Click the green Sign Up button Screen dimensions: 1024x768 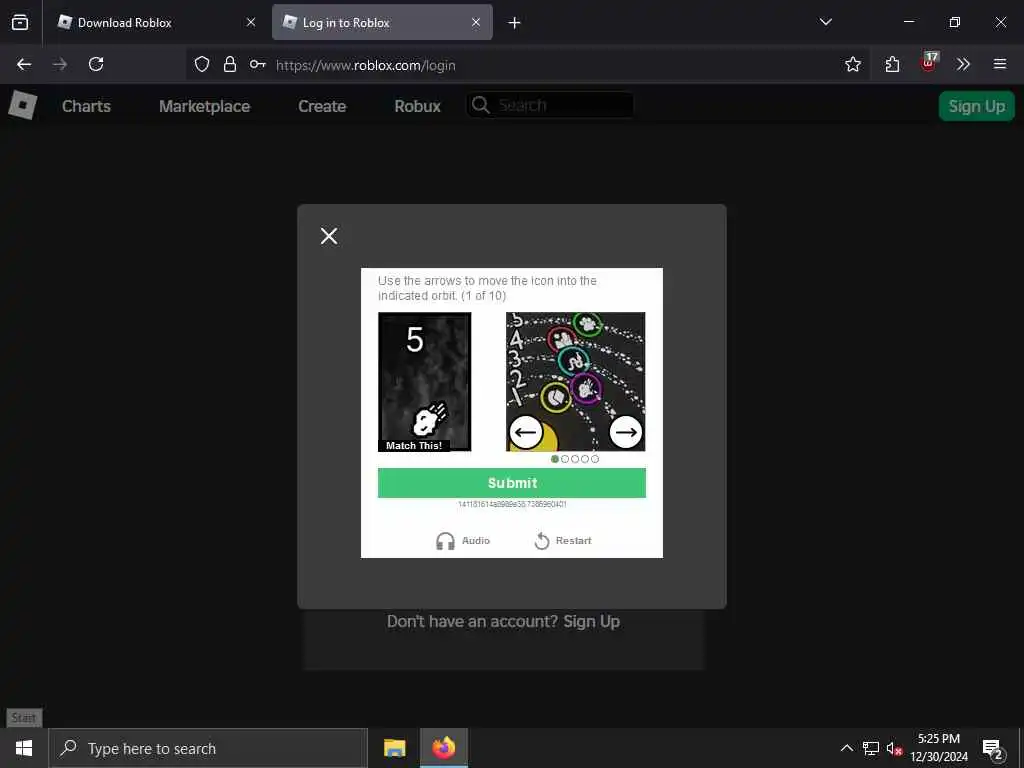[x=976, y=106]
